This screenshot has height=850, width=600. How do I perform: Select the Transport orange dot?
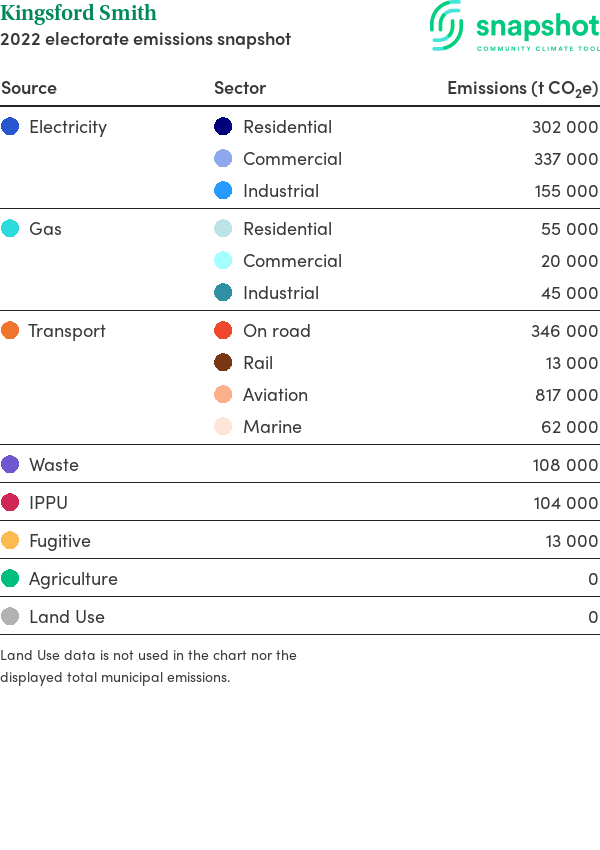(10, 330)
